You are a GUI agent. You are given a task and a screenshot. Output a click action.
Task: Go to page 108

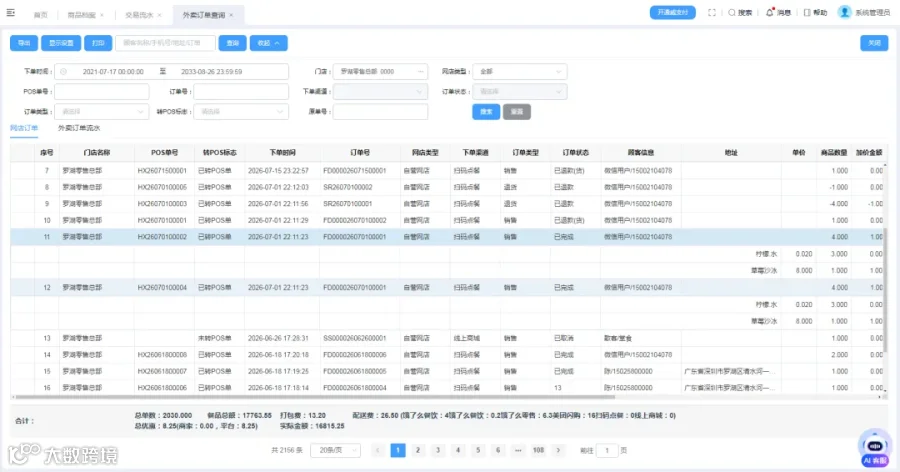538,450
